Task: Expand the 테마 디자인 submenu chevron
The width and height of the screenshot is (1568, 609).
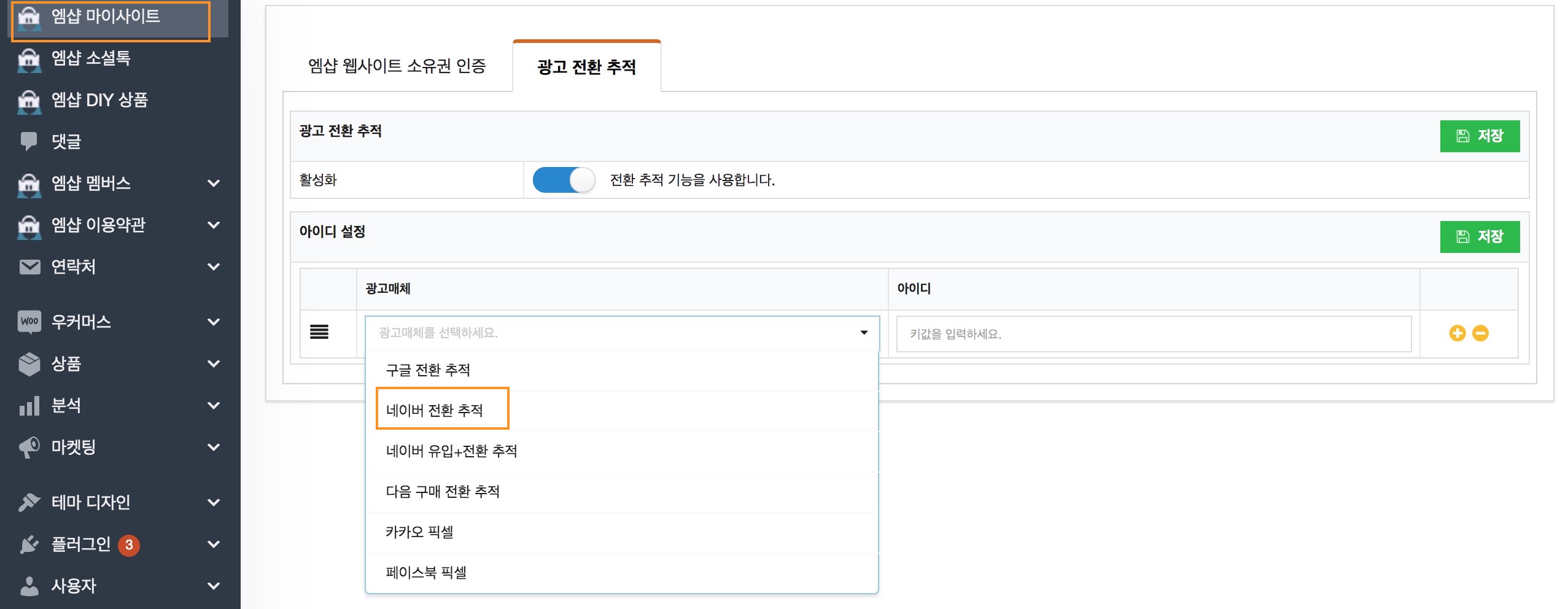Action: coord(214,502)
